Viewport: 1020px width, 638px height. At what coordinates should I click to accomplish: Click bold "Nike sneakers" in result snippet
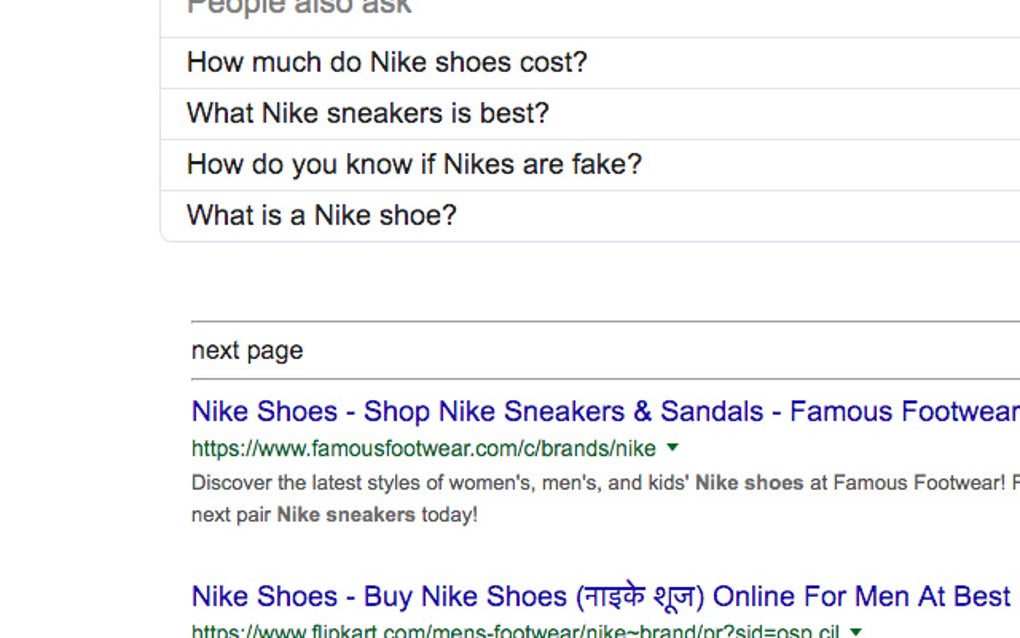coord(346,516)
